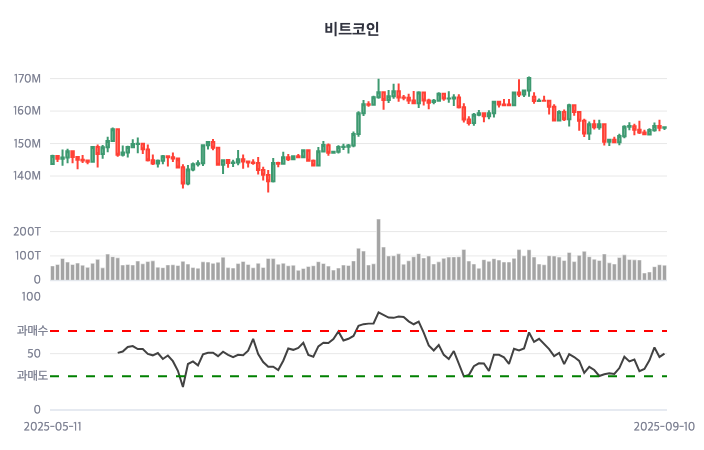Viewport: 704px width, 450px height.
Task: Click the 과매수 overbought label
Action: pos(32,331)
